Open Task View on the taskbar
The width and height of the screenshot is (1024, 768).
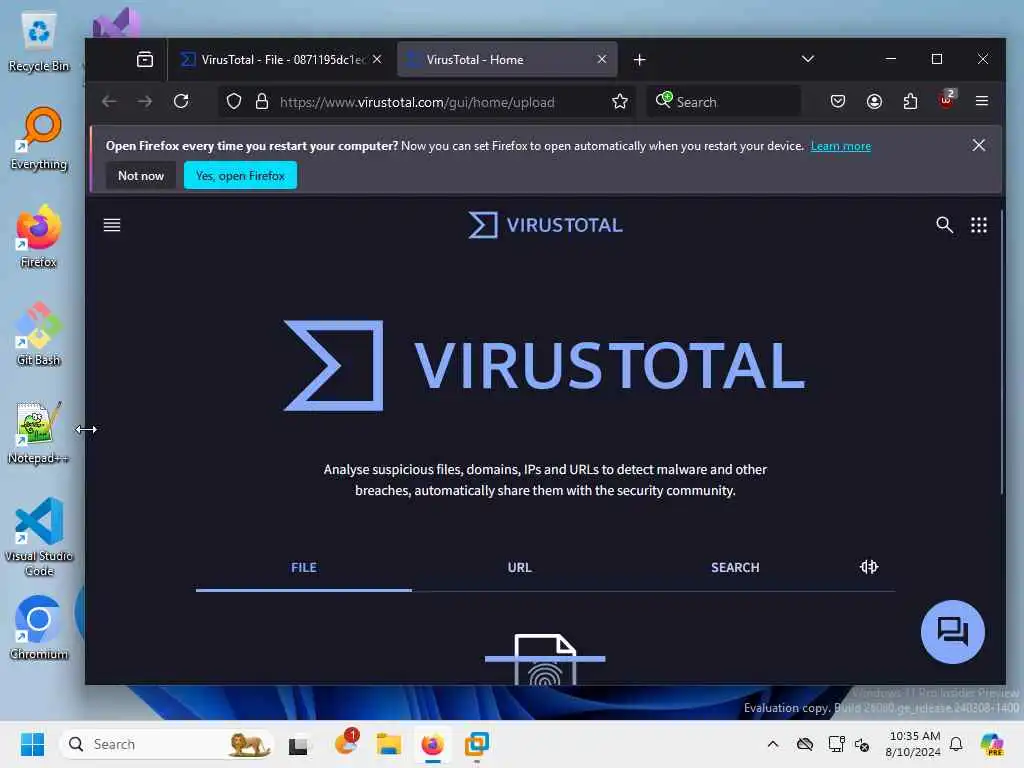[298, 744]
